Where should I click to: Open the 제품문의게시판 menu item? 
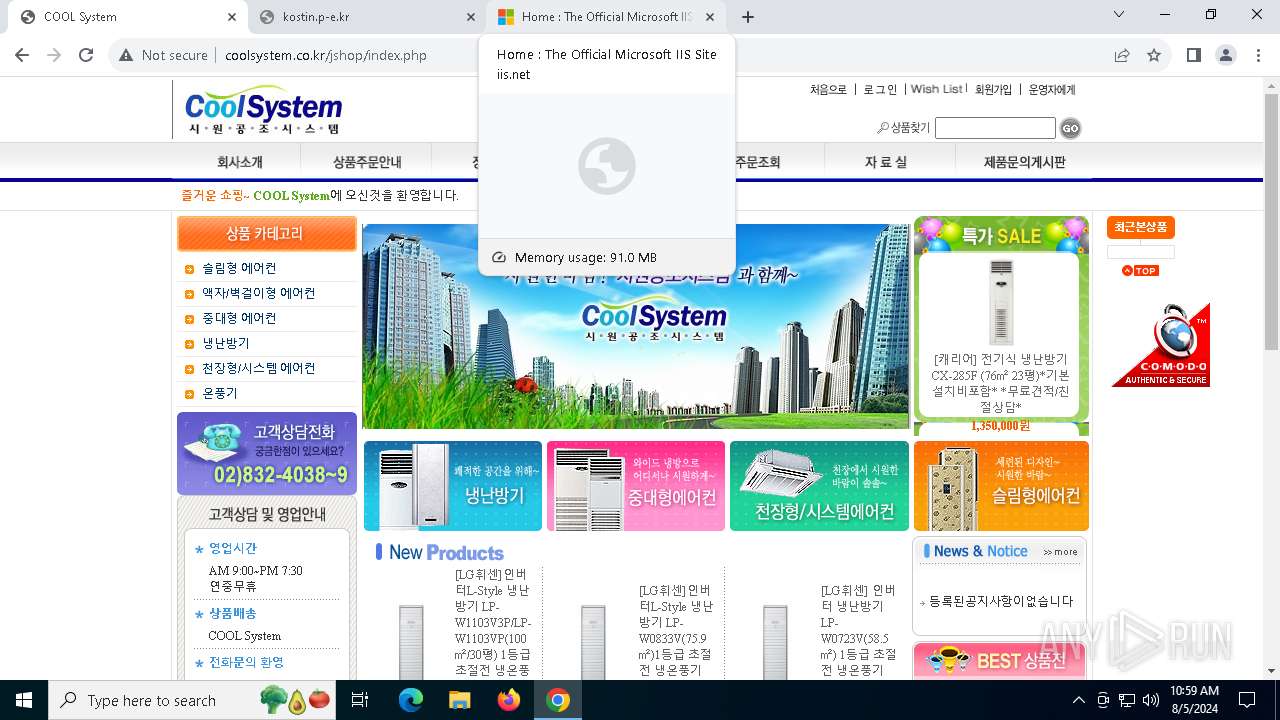(1025, 162)
